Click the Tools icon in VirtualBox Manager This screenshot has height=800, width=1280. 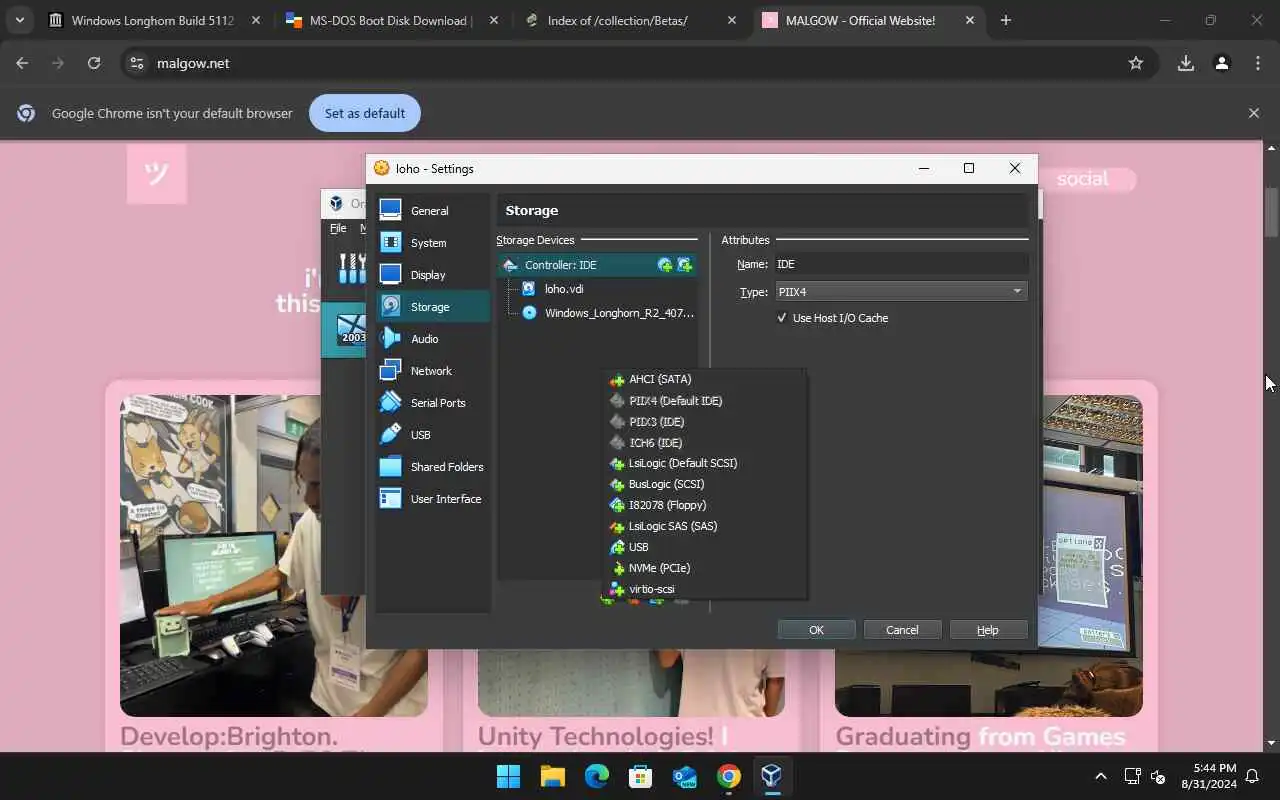pyautogui.click(x=351, y=268)
